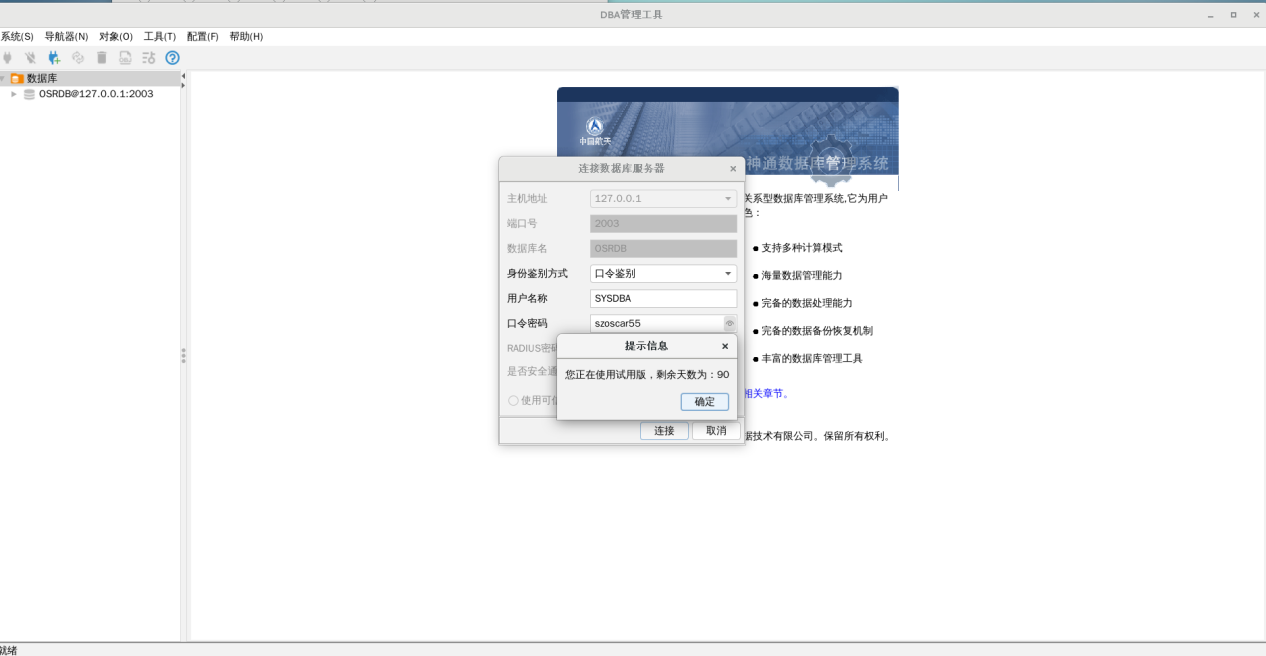
Task: Click the 用户名称 field with SYSDBA
Action: click(663, 298)
